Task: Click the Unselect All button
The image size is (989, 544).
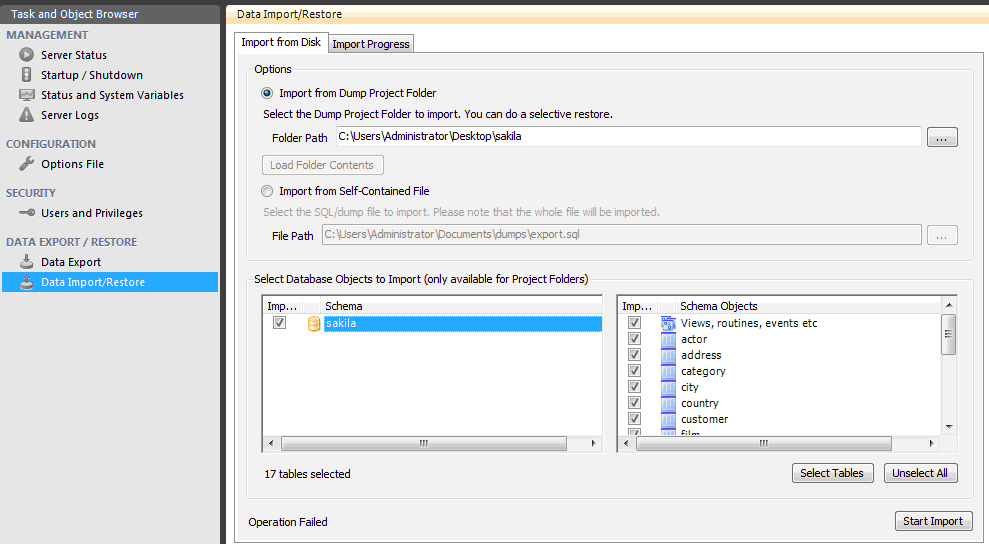Action: point(920,473)
